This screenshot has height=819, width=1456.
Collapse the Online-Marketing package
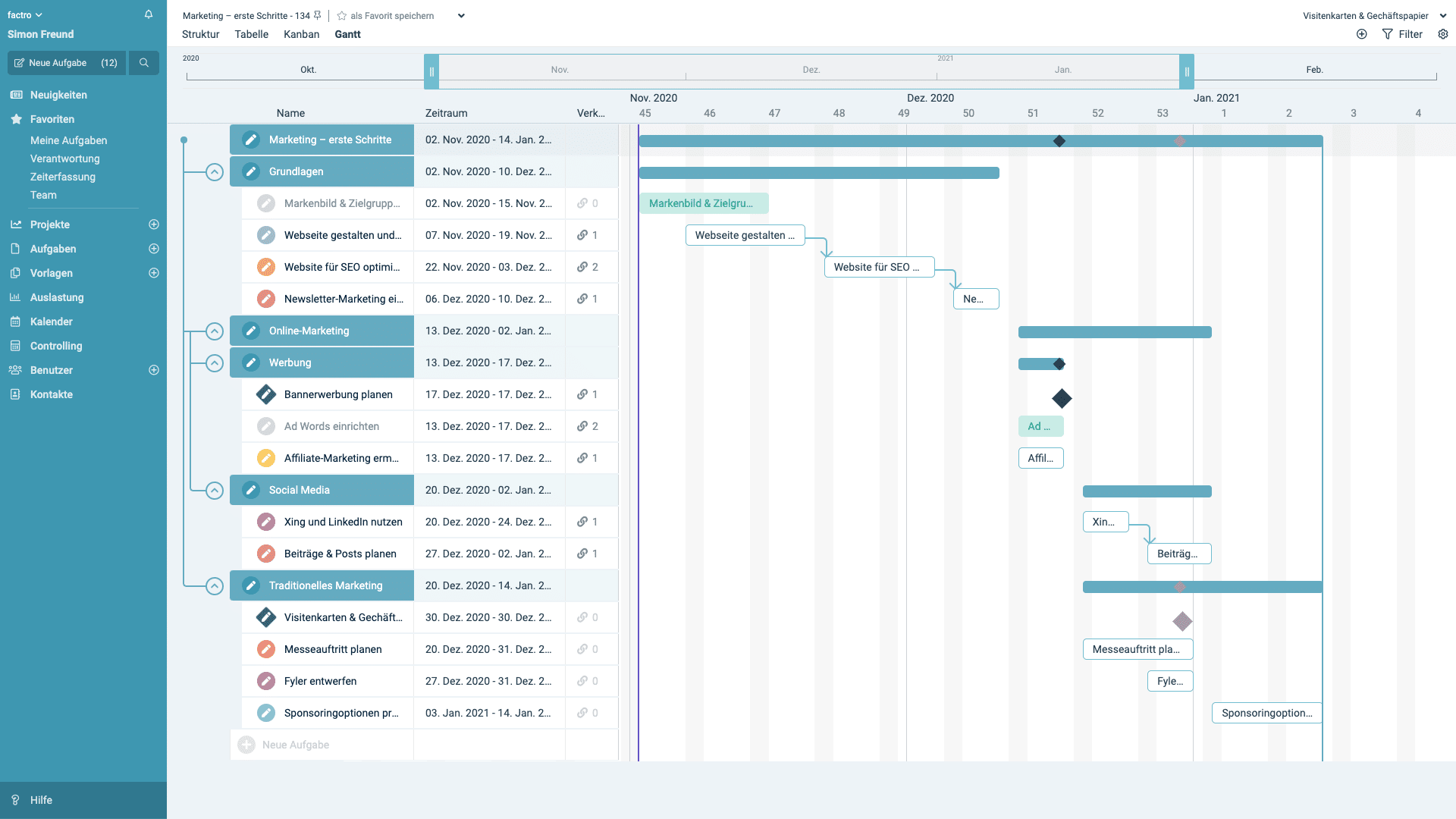pyautogui.click(x=215, y=331)
